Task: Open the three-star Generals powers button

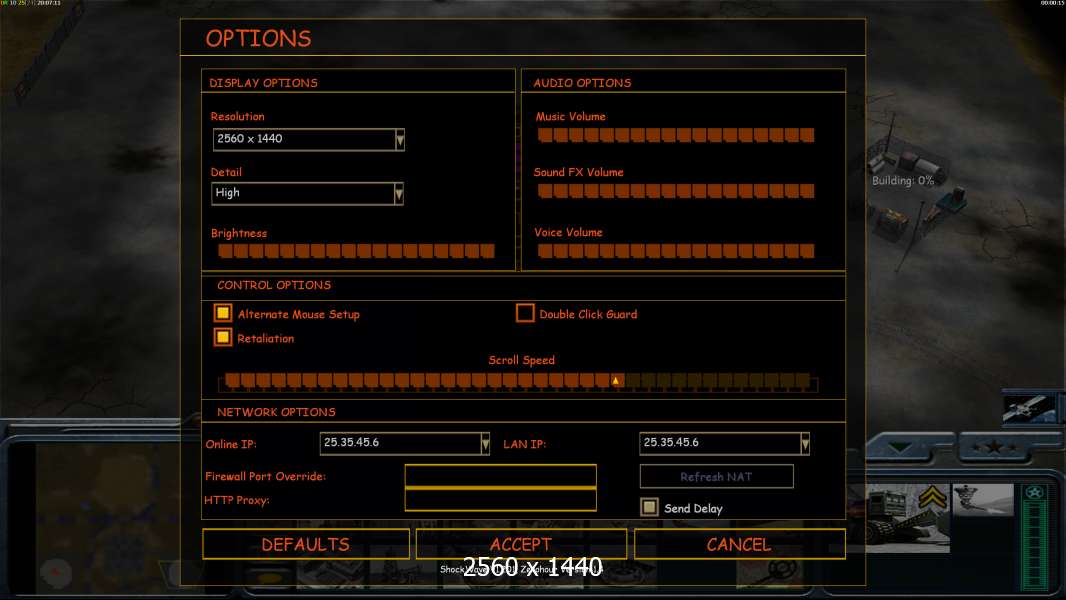Action: (x=995, y=447)
